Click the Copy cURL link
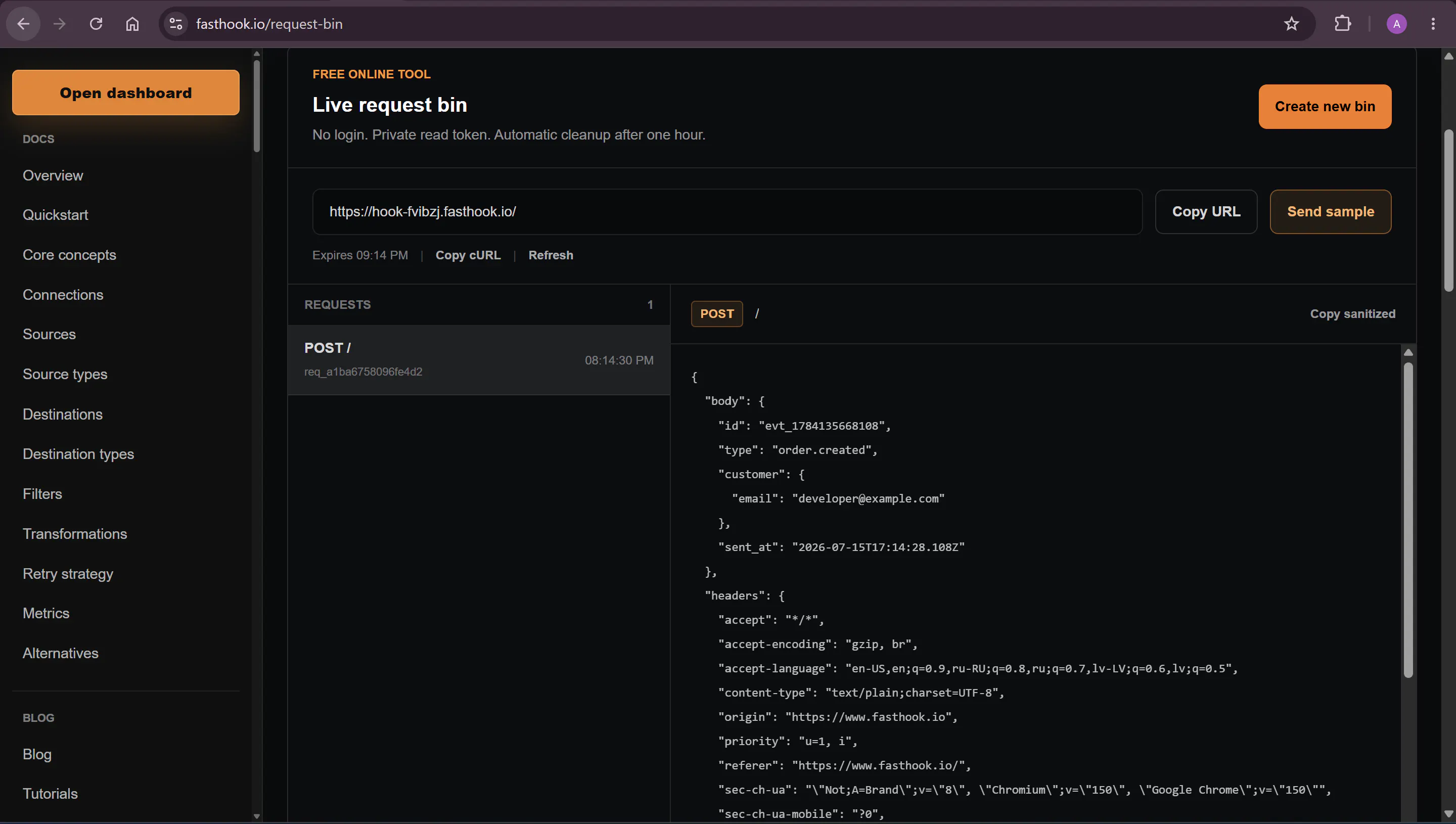The width and height of the screenshot is (1456, 824). 468,255
